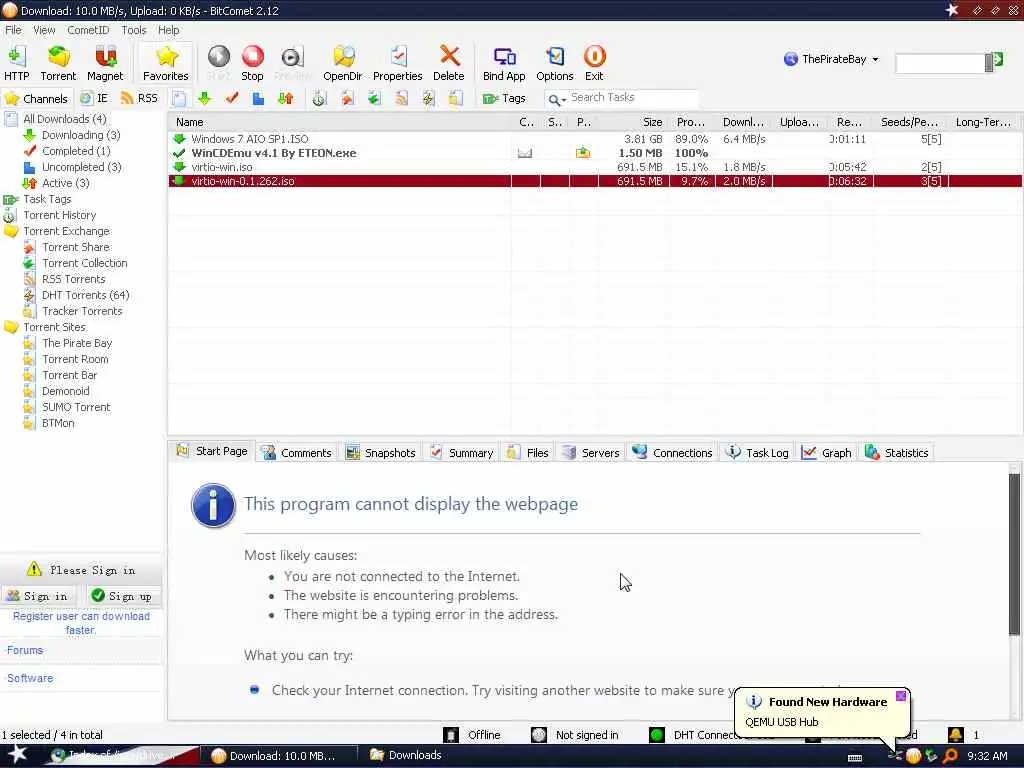This screenshot has width=1024, height=768.
Task: Click the up-down arrows active filter in small toolbar
Action: (x=286, y=99)
